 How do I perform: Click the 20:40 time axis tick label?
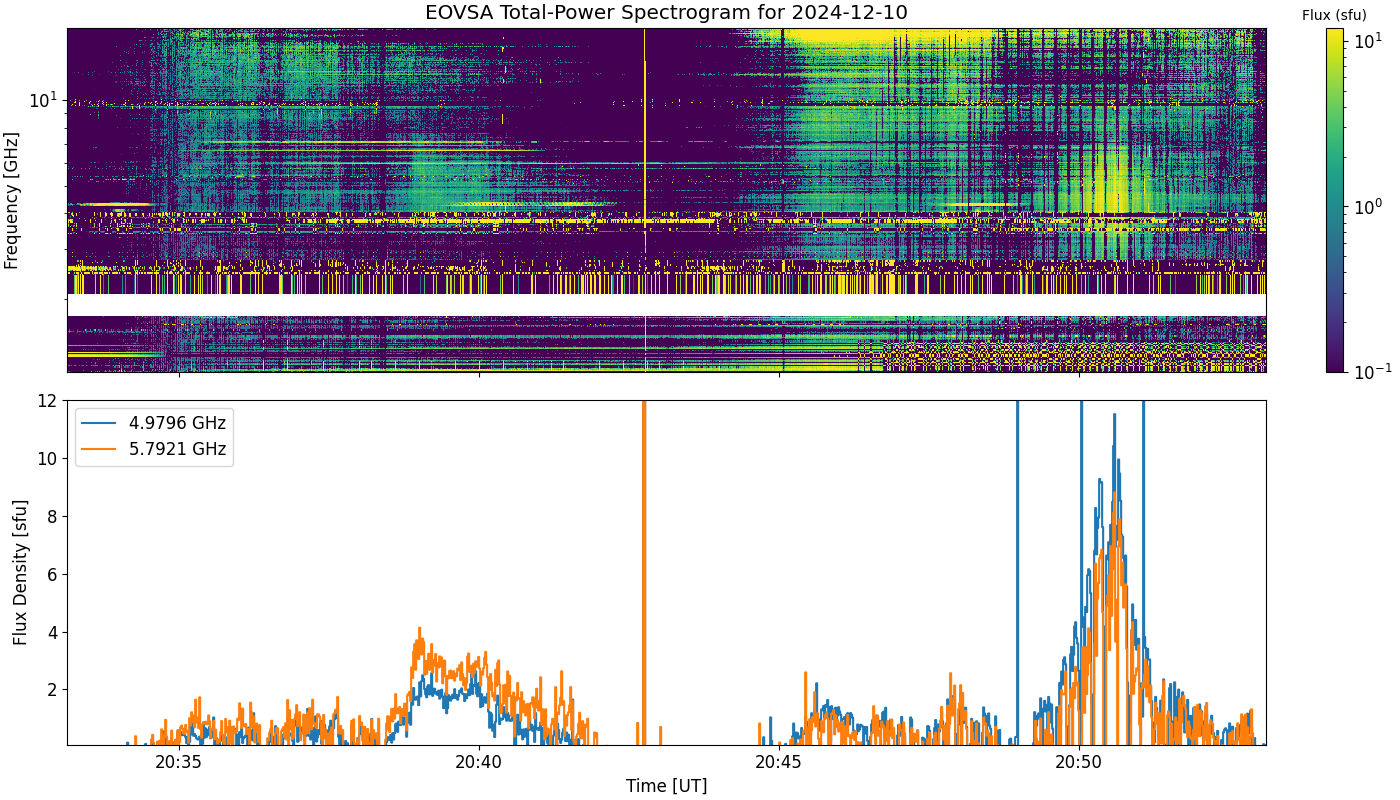479,762
